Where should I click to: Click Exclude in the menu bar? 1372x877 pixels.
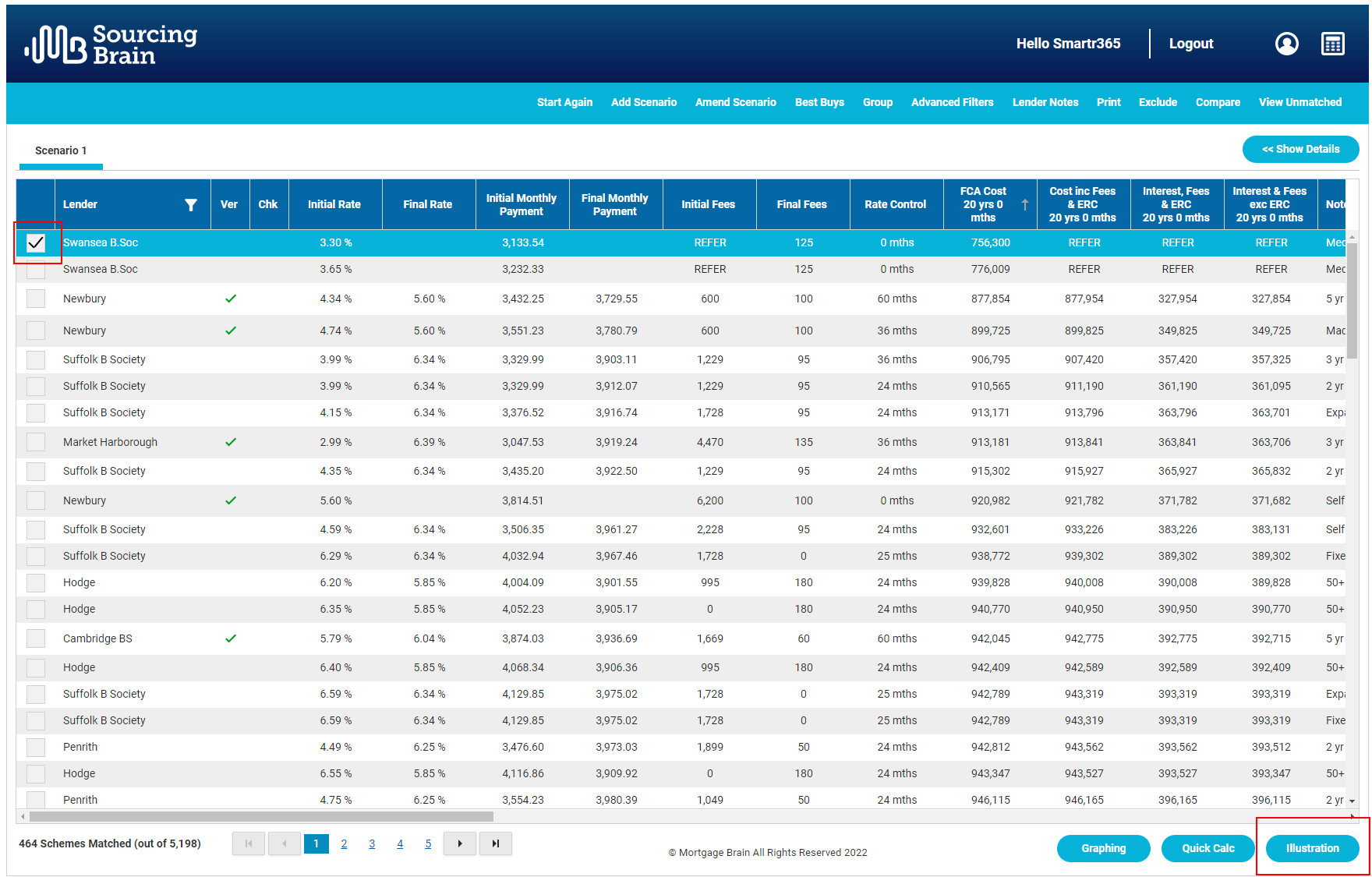(1158, 102)
